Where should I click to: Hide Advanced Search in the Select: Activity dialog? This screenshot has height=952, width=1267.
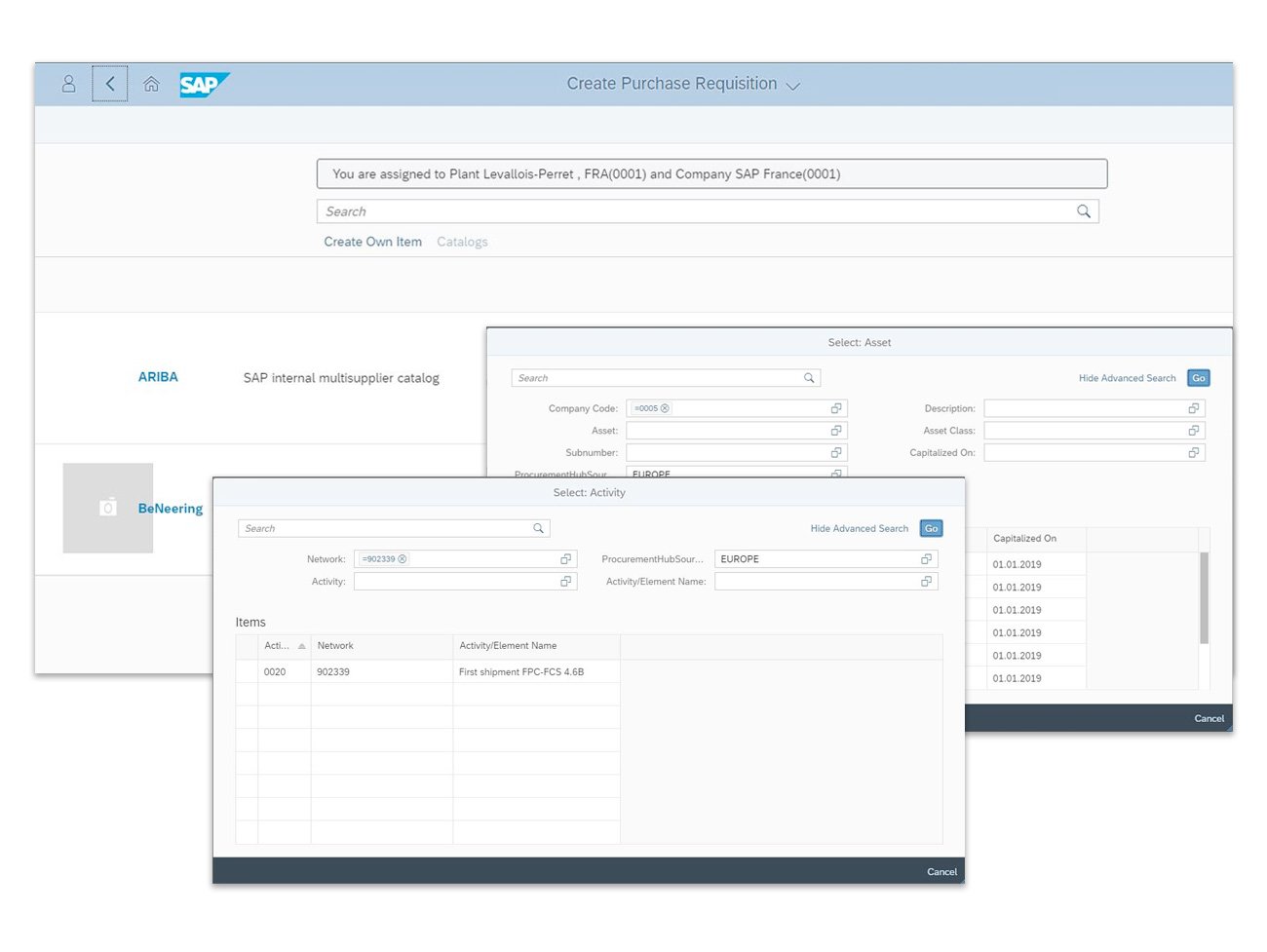point(859,528)
